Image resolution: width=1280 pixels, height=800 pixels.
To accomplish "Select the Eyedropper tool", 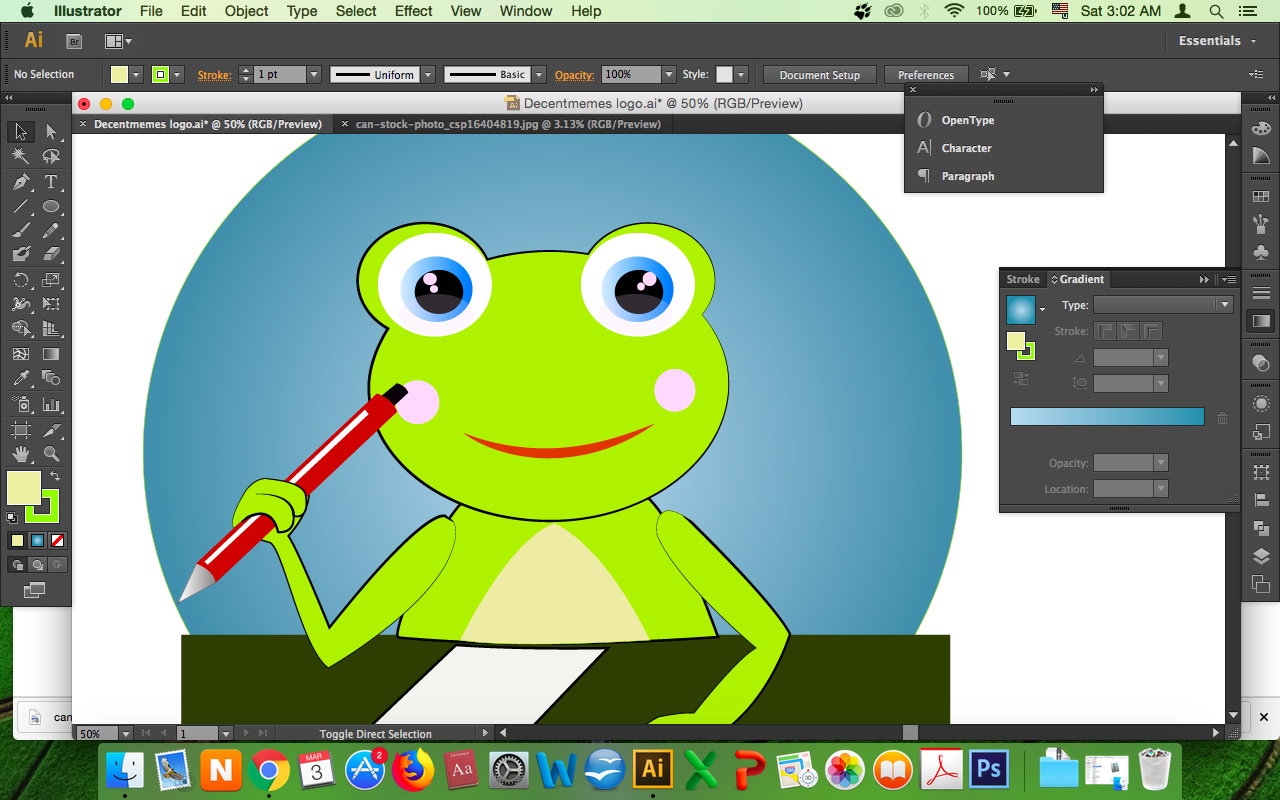I will [x=20, y=378].
